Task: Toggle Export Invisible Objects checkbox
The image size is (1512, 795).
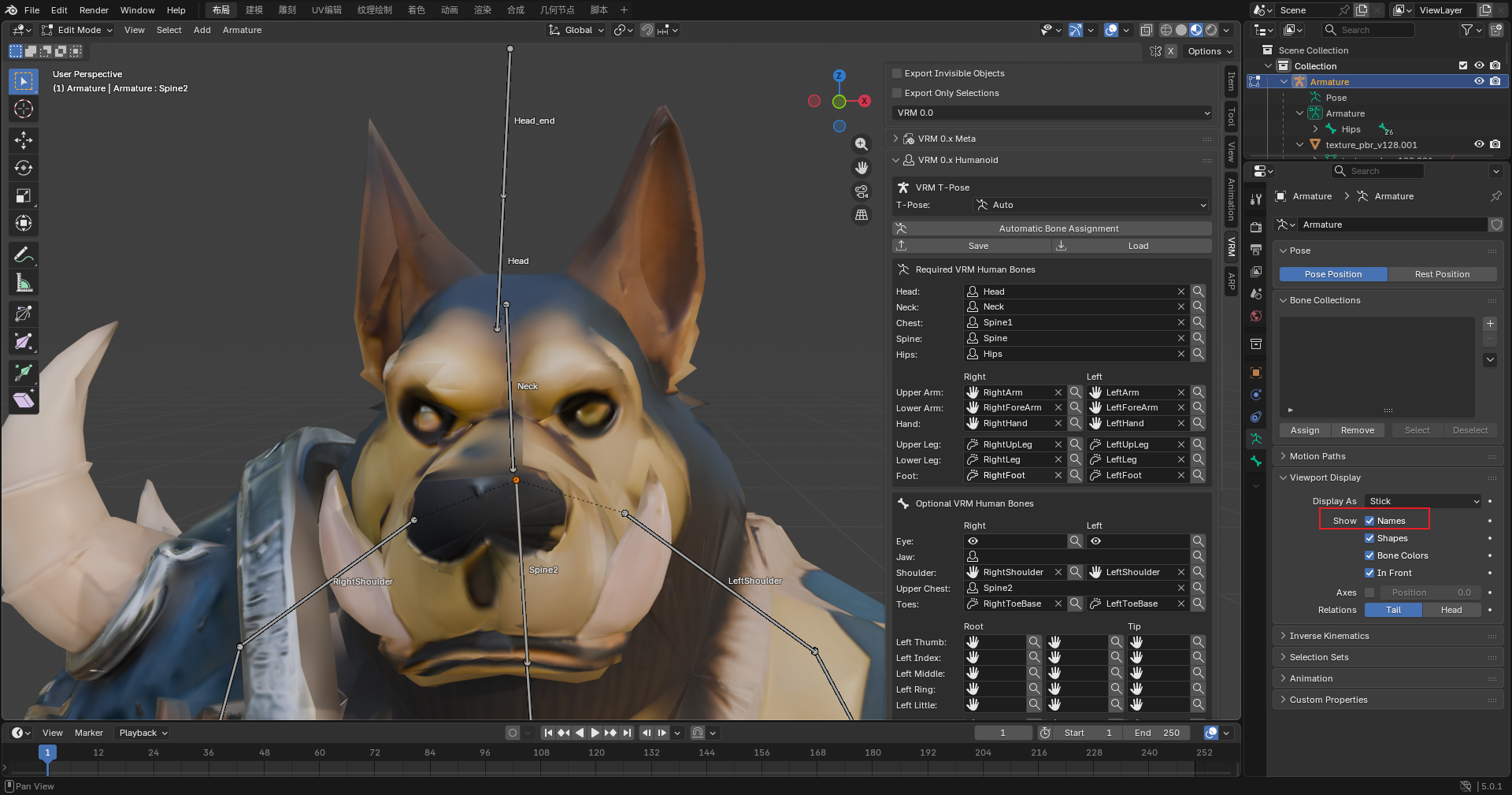Action: tap(896, 73)
